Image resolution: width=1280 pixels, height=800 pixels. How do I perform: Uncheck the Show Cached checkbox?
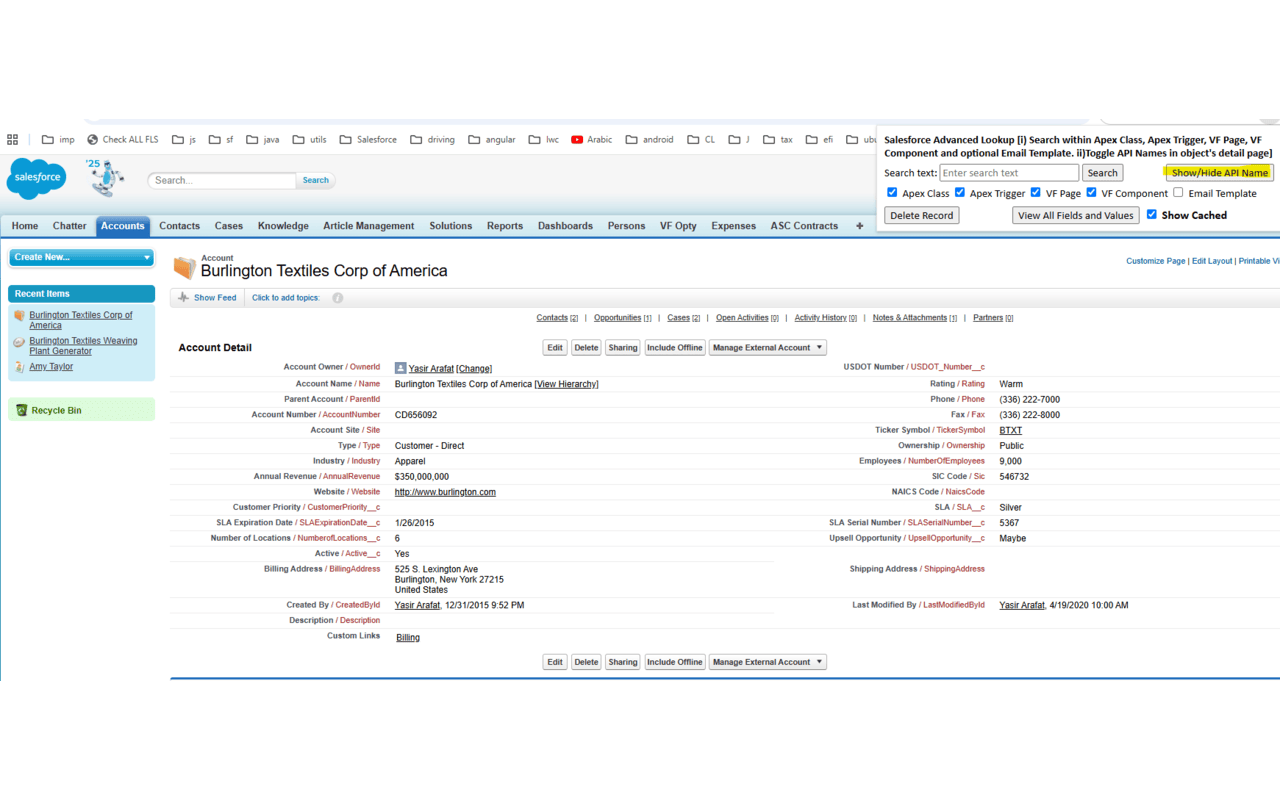[x=1151, y=214]
